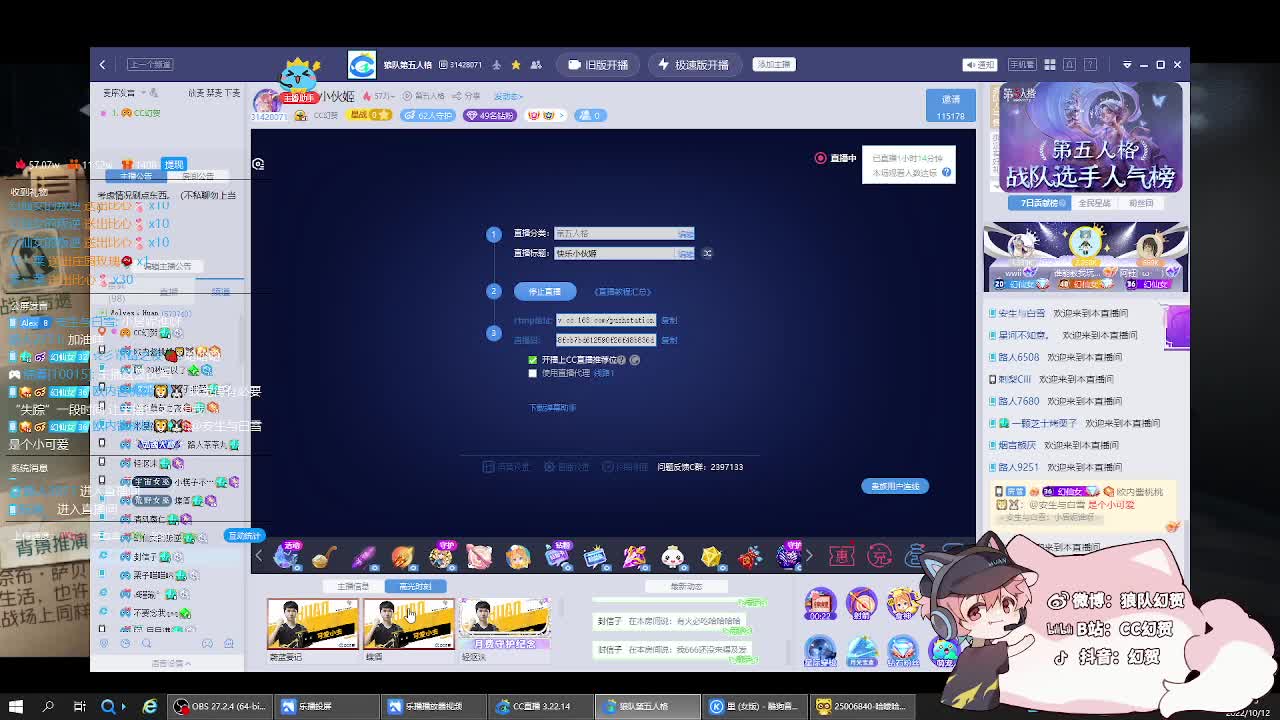This screenshot has height=720, width=1280.
Task: Select the pink planet gift icon
Action: (479, 556)
